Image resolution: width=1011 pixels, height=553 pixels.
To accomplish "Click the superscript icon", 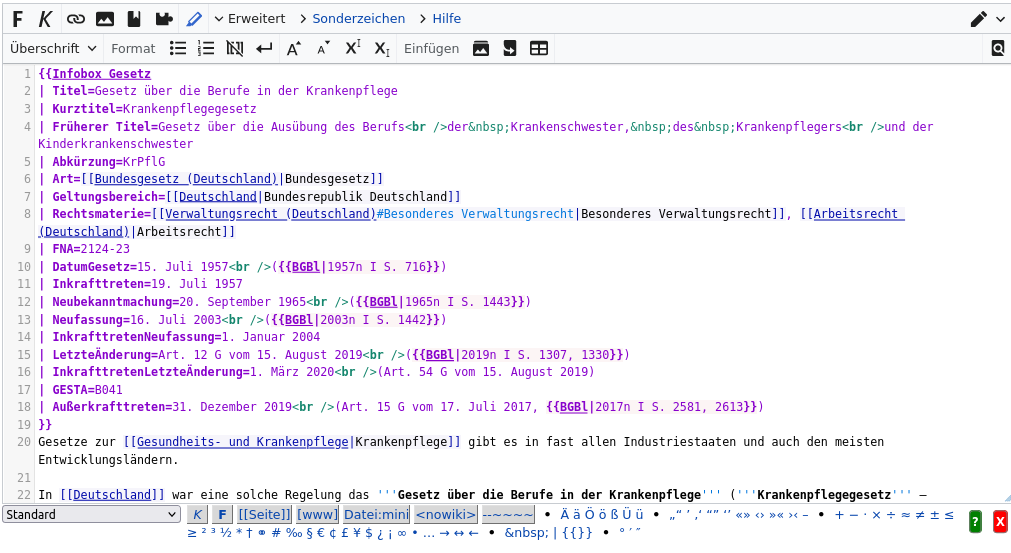I will click(352, 48).
